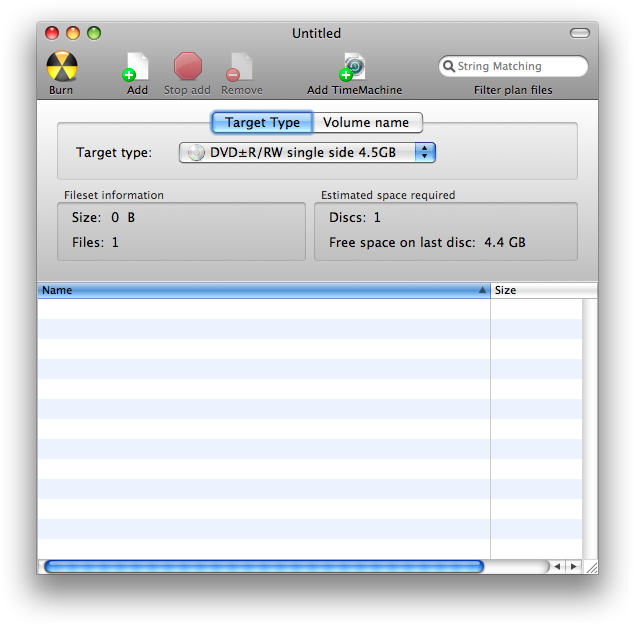Click the Add TimeMachine icon
Image resolution: width=634 pixels, height=625 pixels.
click(353, 67)
